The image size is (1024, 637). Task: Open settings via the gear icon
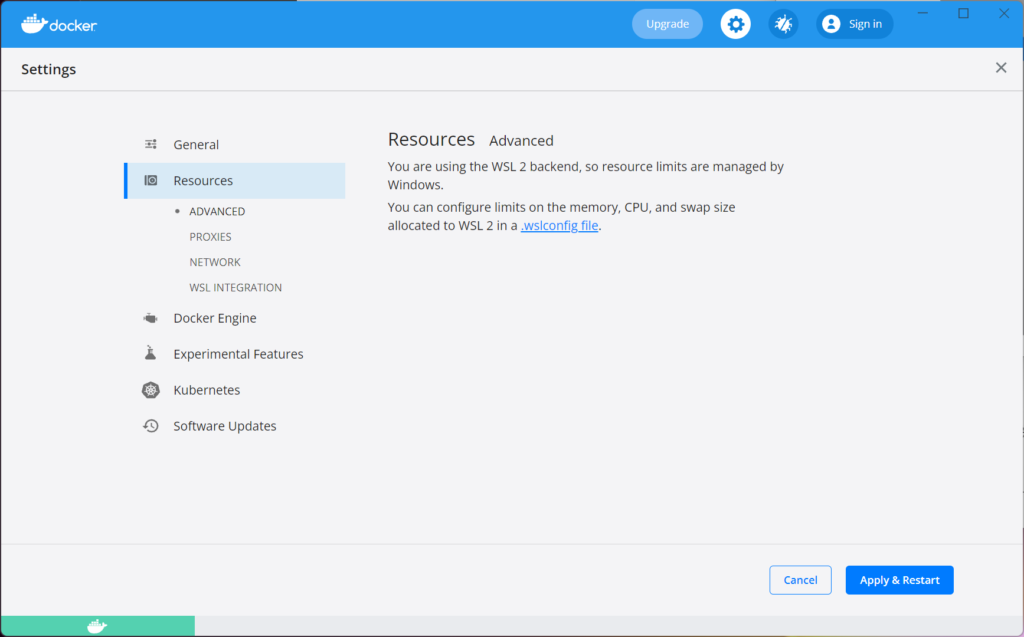tap(735, 24)
